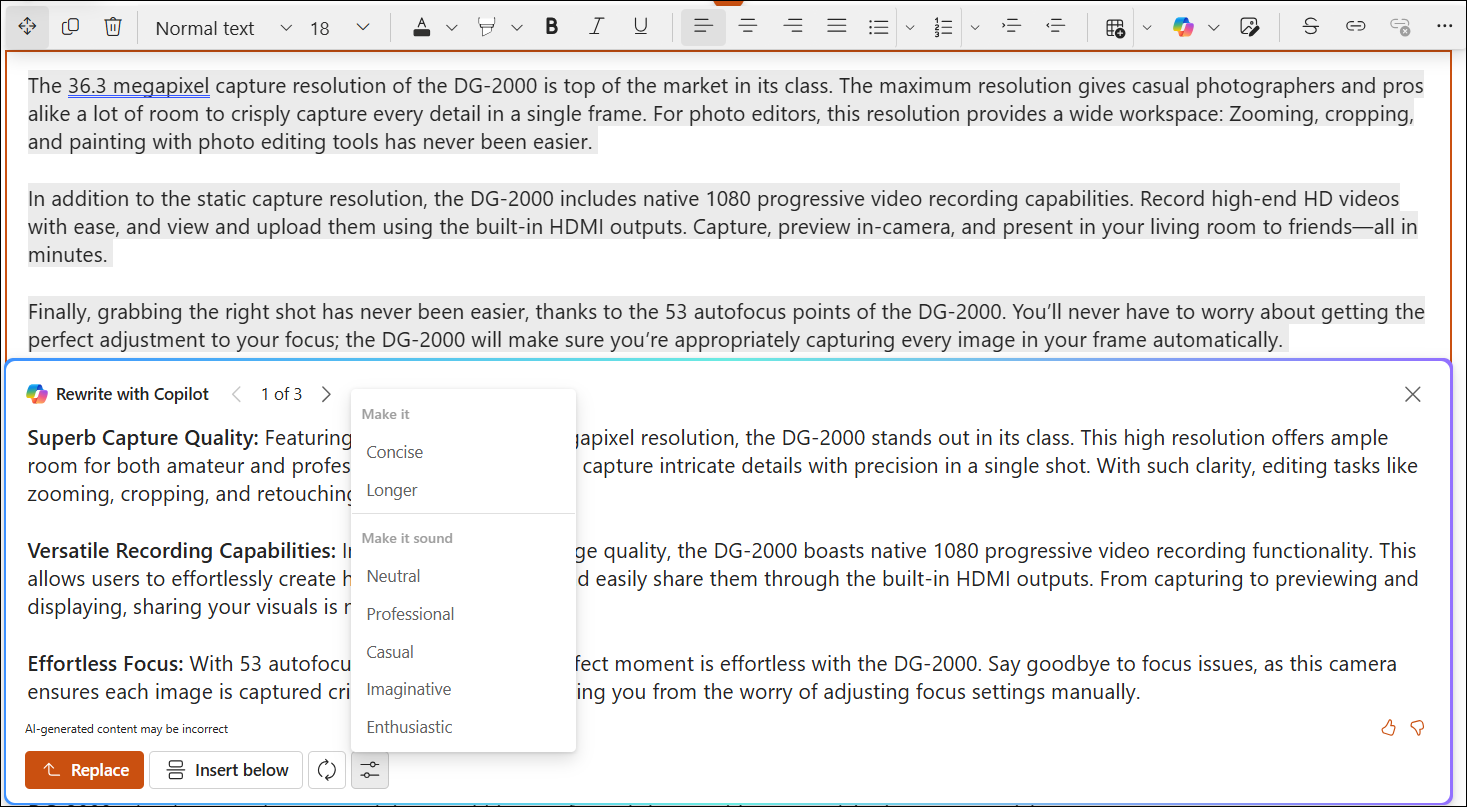Open the Normal text style dropdown
Viewport: 1467px width, 807px height.
tap(286, 27)
